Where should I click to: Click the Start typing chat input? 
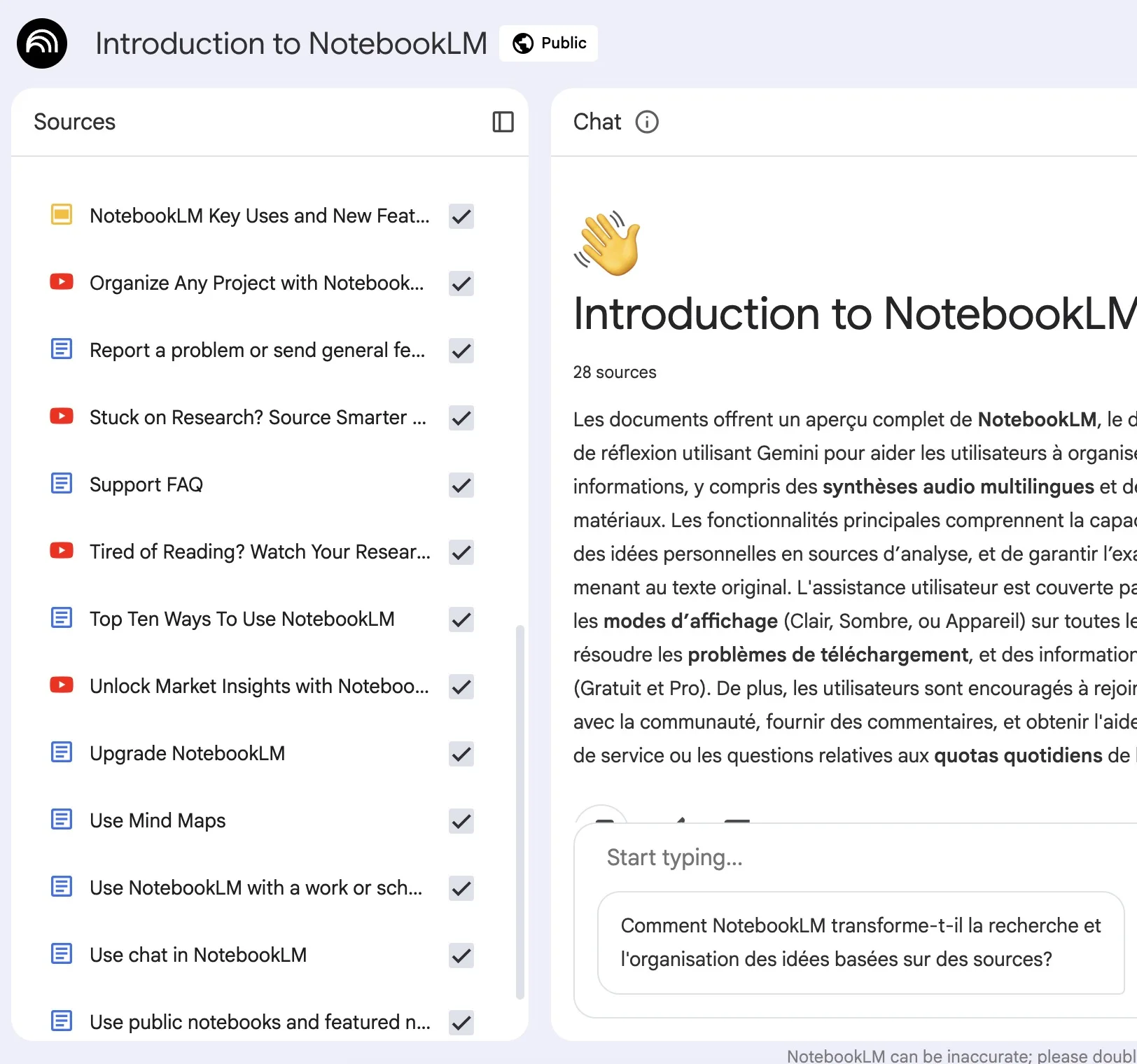(840, 857)
